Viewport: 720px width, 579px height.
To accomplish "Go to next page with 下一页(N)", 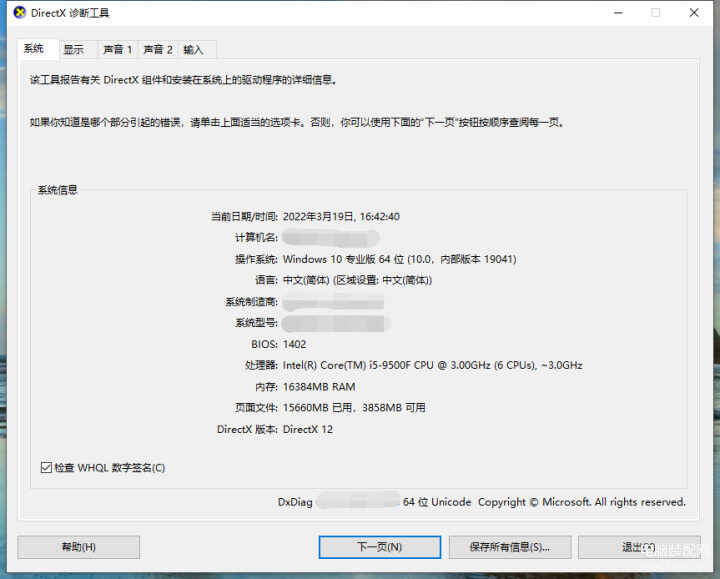I will 380,547.
